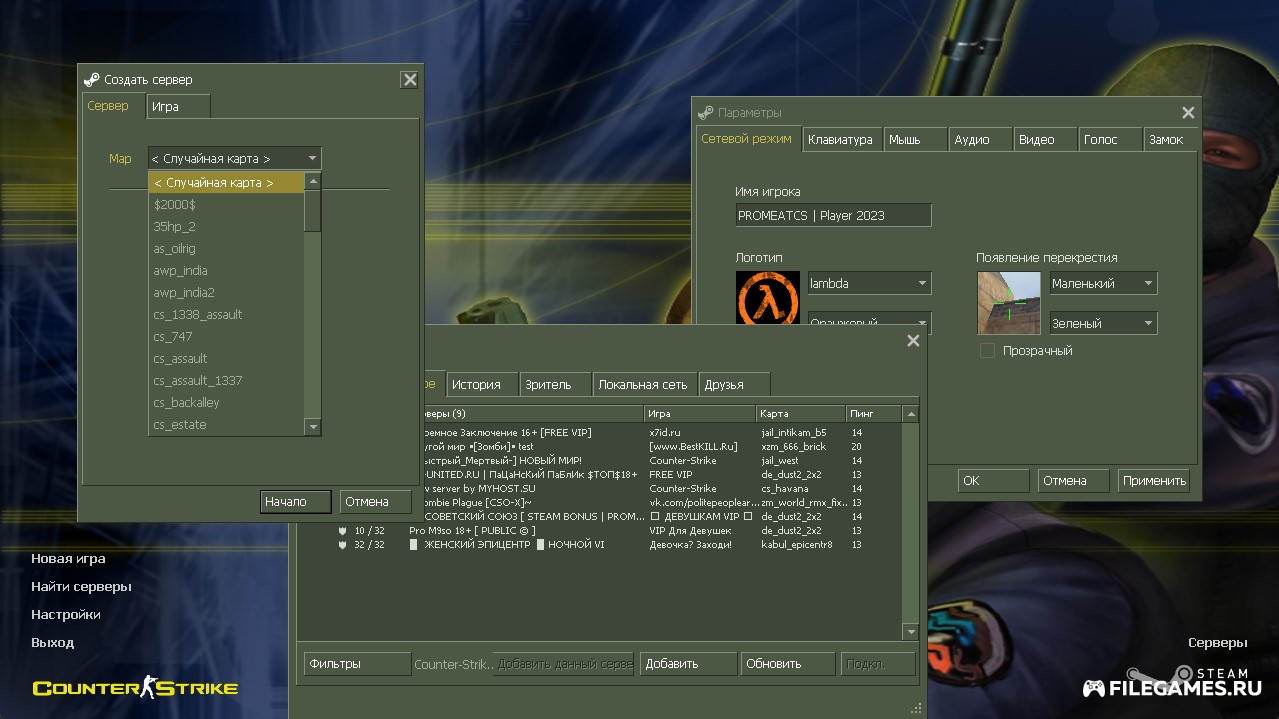The image size is (1279, 719).
Task: Select the cs_estate map
Action: tap(227, 425)
